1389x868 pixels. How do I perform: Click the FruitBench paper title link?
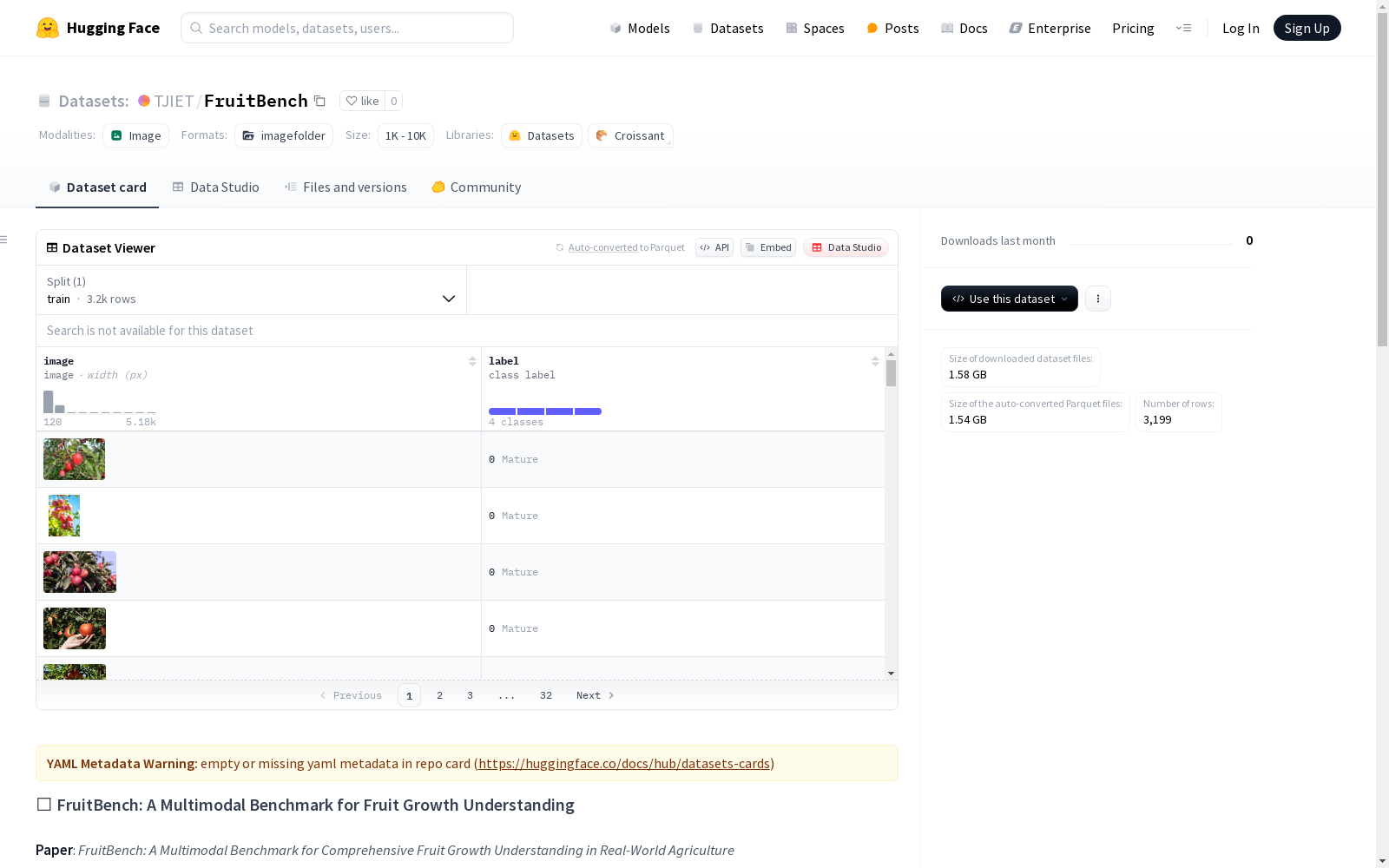click(406, 851)
